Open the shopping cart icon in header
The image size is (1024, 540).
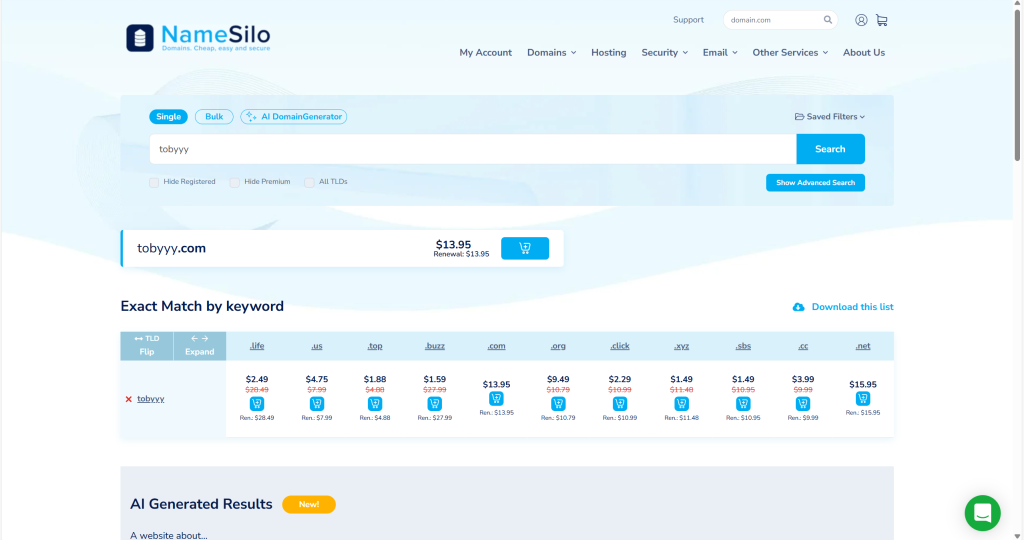tap(882, 20)
